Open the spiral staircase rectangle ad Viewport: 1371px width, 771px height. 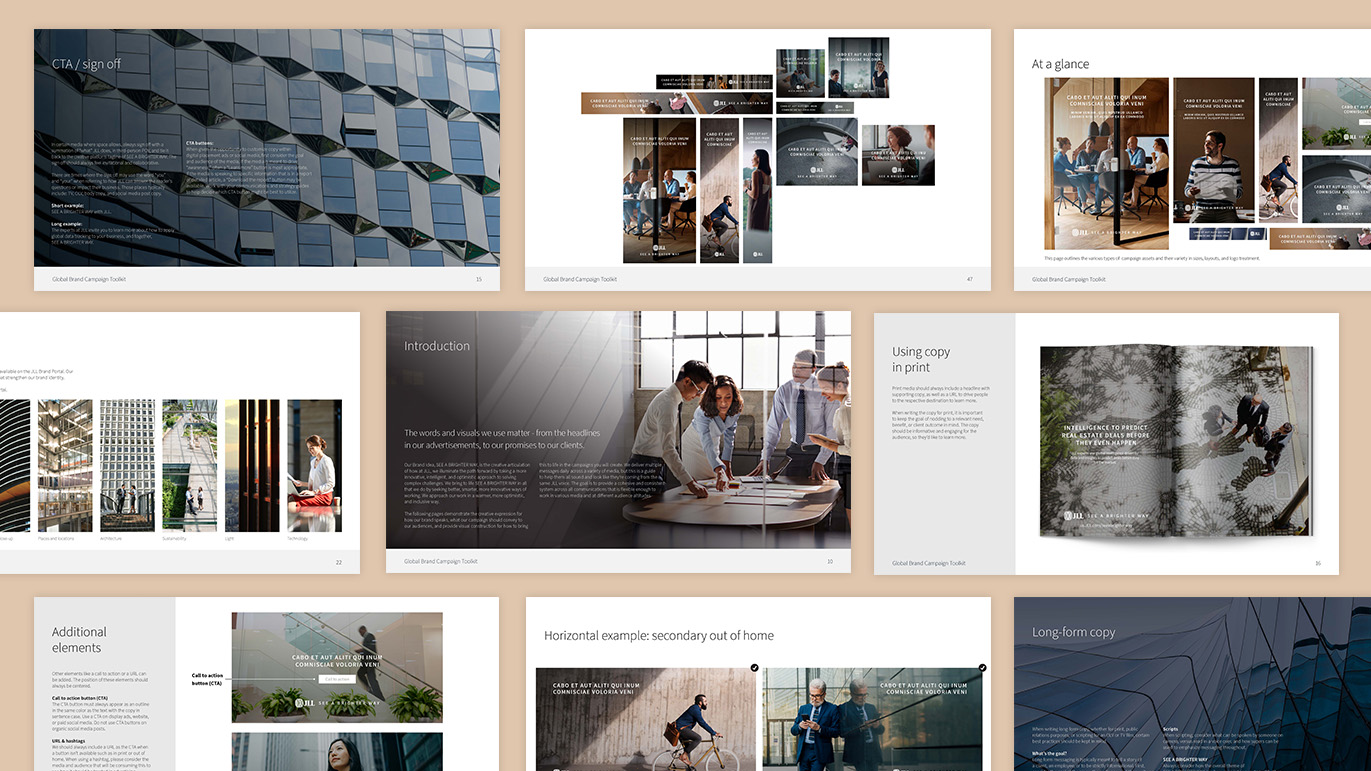817,151
